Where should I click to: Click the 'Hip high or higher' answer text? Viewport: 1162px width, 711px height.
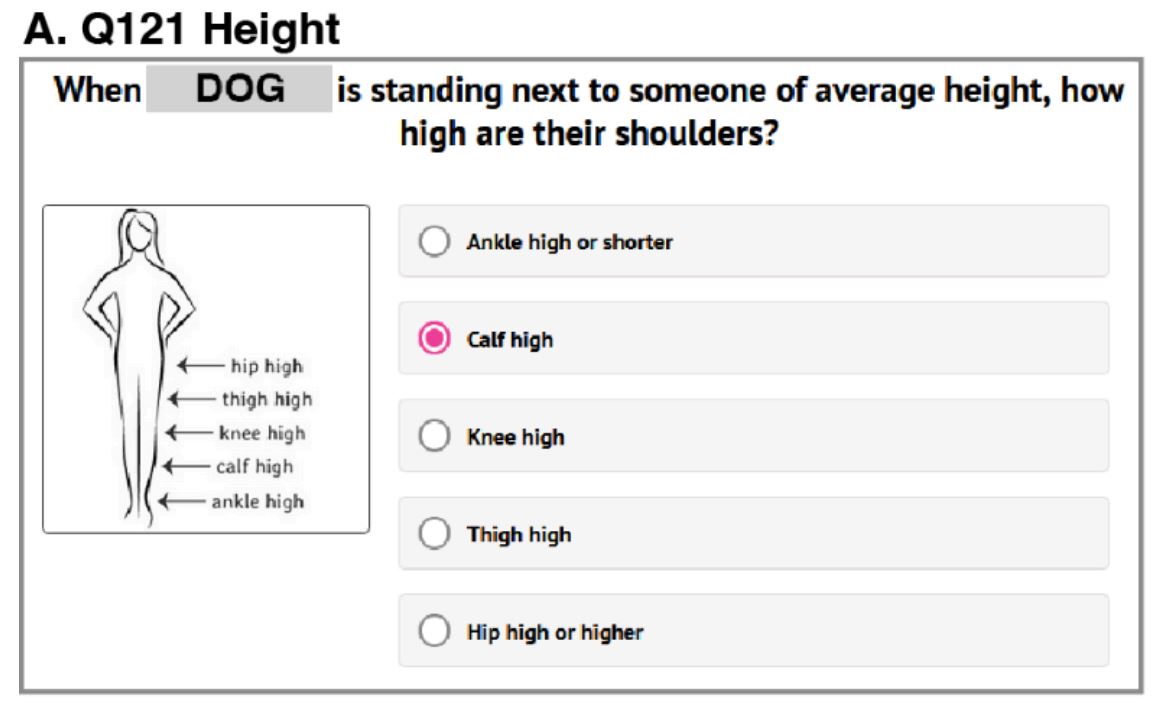click(555, 632)
